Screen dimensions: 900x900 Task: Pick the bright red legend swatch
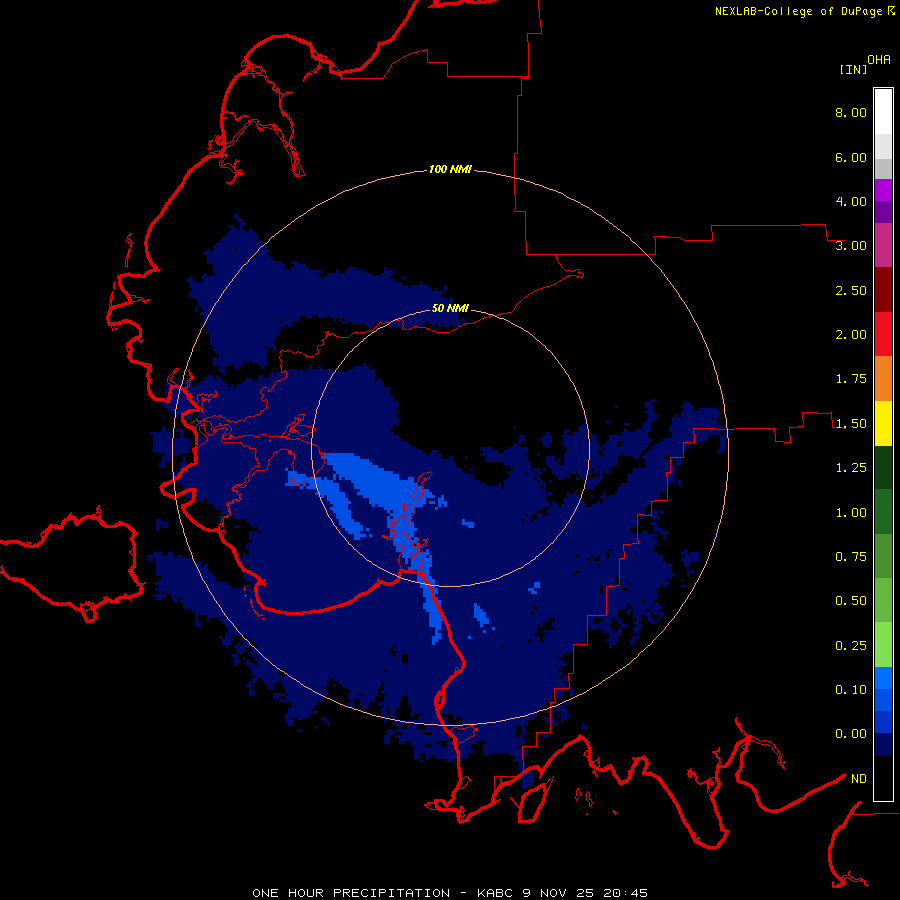883,334
